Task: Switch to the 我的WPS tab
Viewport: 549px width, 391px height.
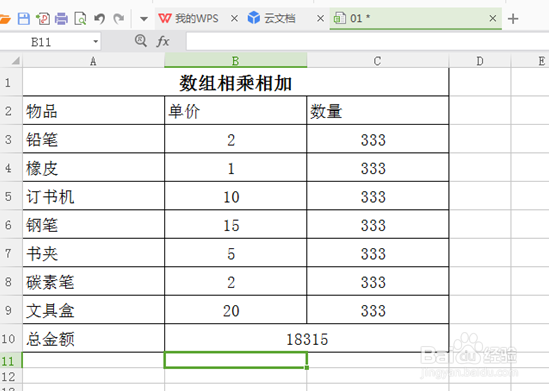Action: coord(189,18)
